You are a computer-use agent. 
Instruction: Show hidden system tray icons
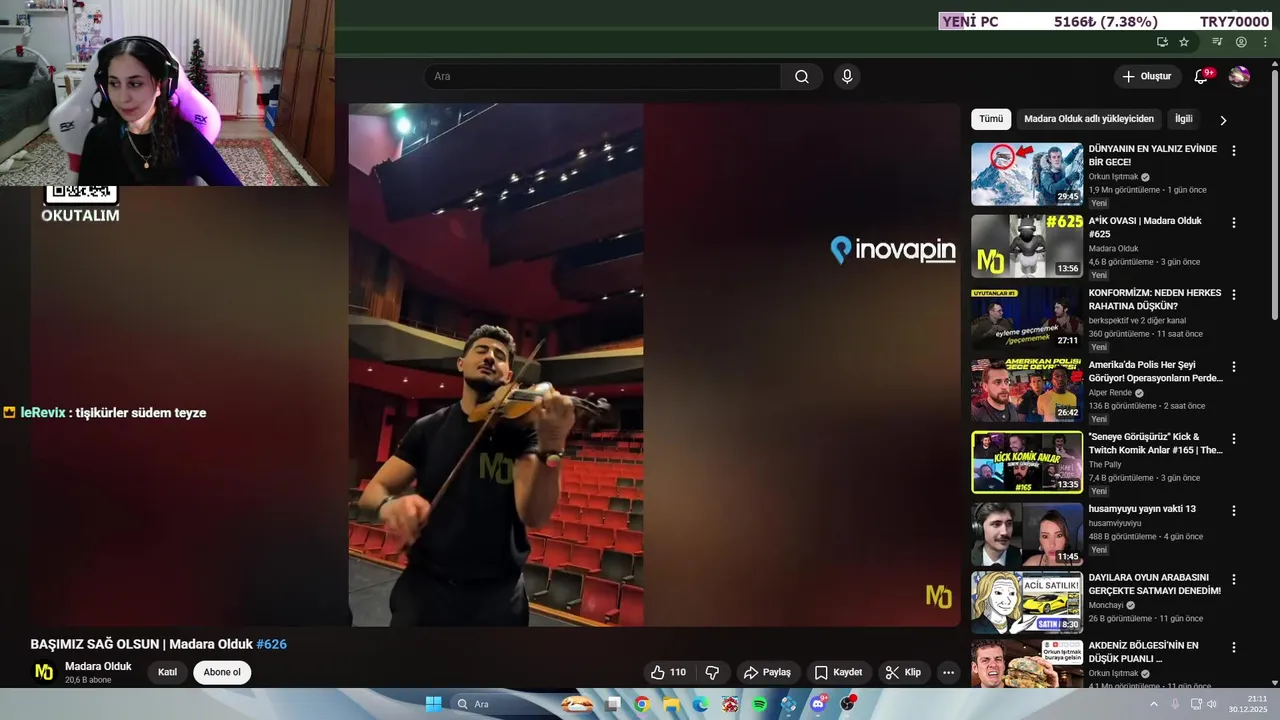point(1153,704)
